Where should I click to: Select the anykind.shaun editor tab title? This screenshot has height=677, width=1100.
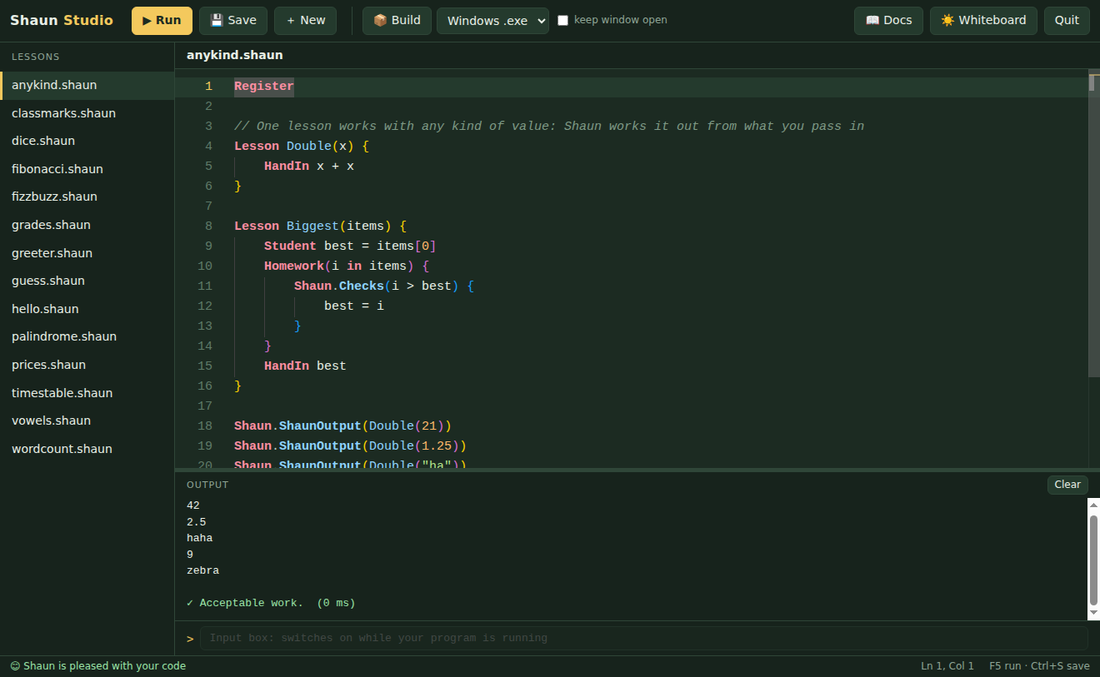[234, 55]
